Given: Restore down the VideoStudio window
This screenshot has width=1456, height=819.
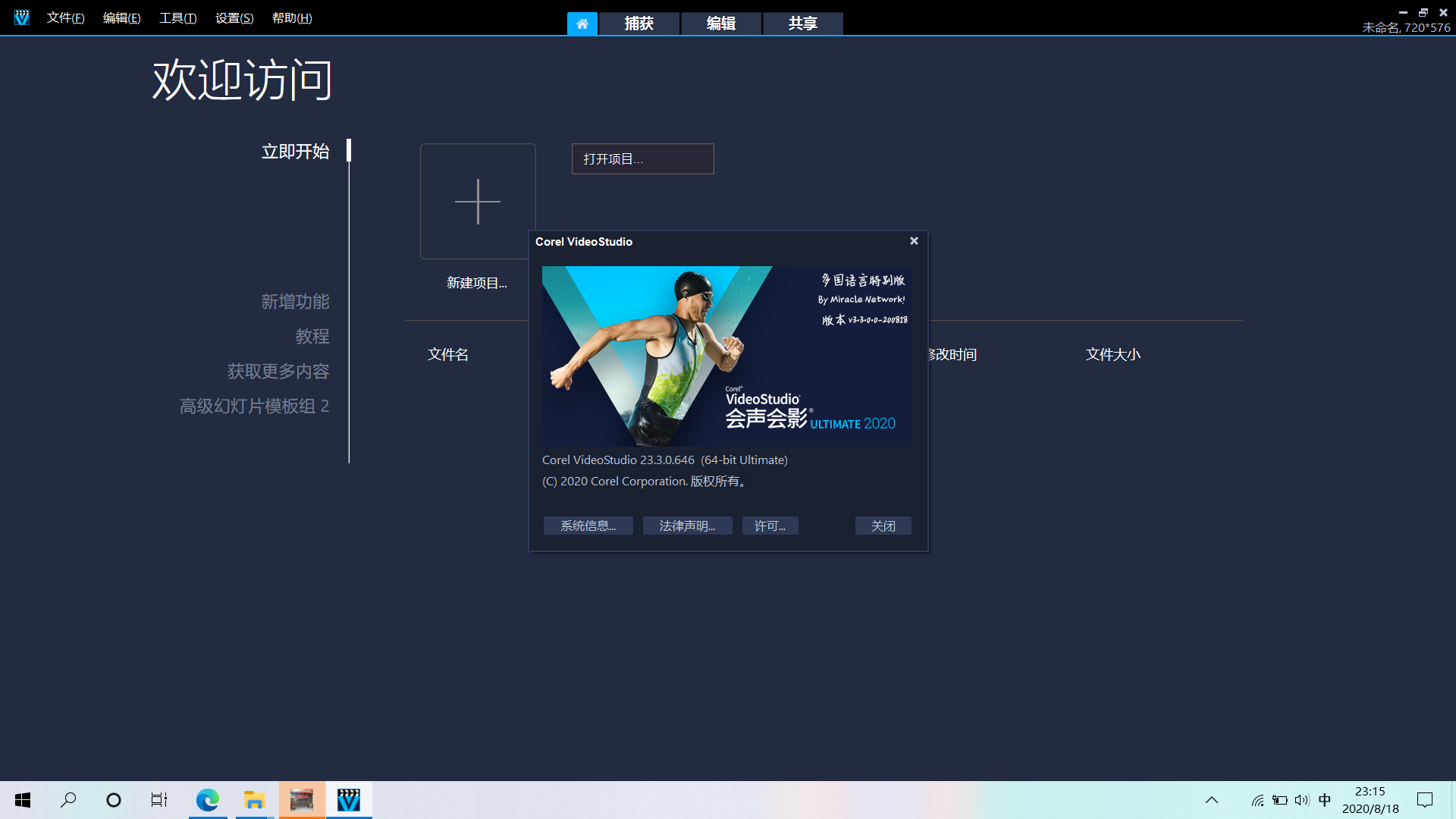Looking at the screenshot, I should [x=1423, y=12].
